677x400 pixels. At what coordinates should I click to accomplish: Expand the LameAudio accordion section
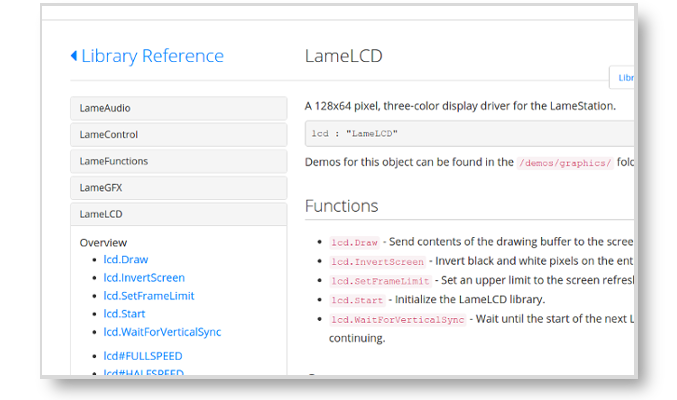tap(179, 108)
